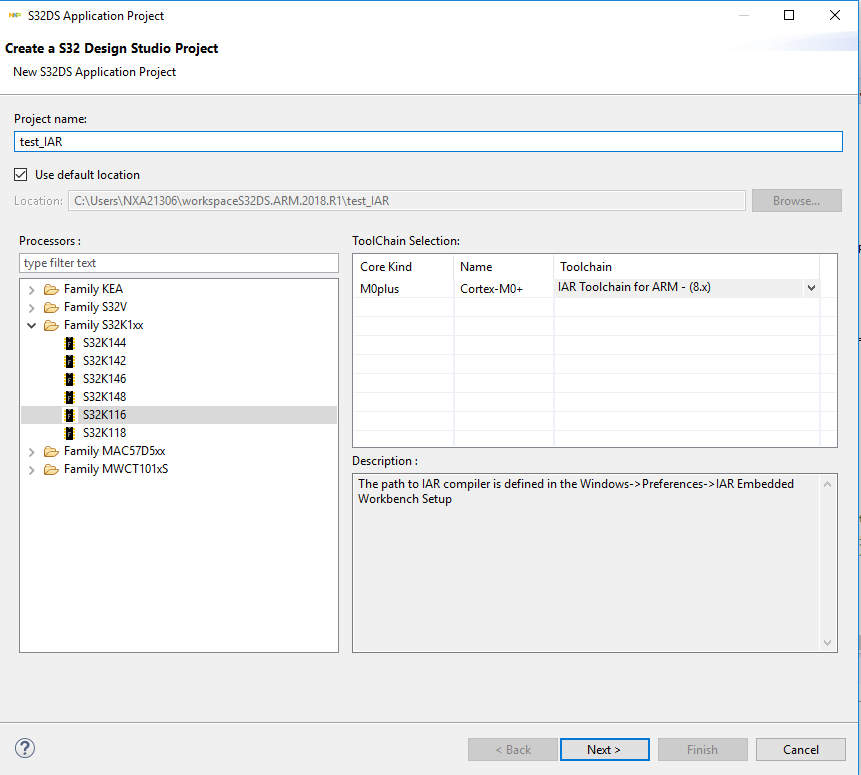Click the Toolchain column header

pos(686,267)
